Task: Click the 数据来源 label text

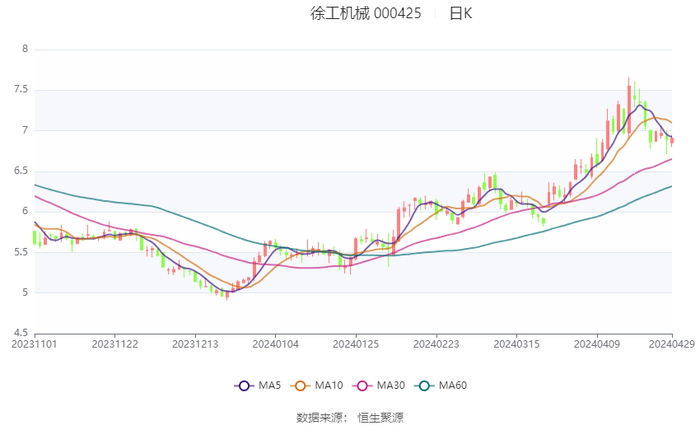Action: pos(318,417)
